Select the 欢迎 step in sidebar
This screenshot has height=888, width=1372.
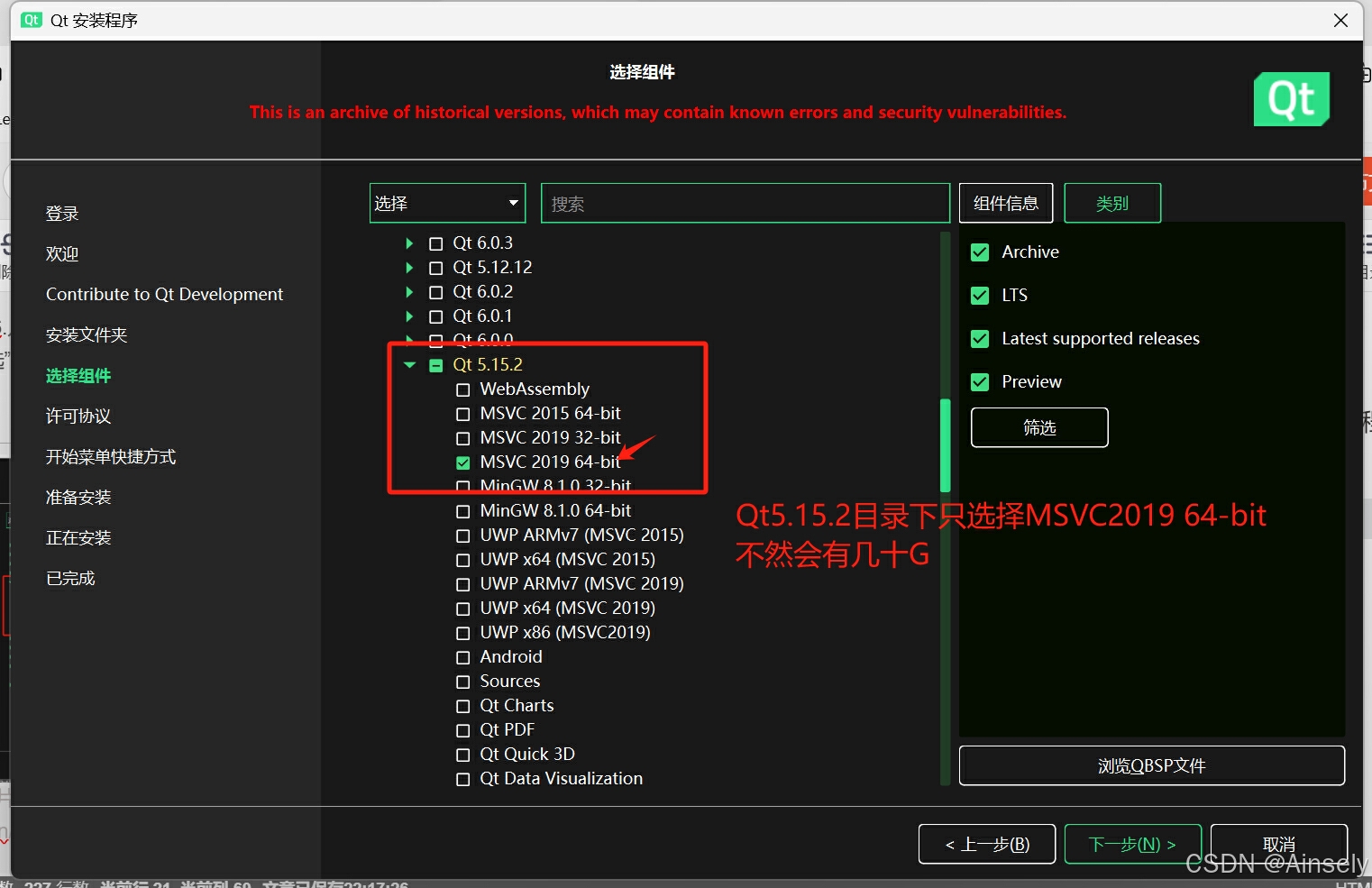(x=62, y=254)
